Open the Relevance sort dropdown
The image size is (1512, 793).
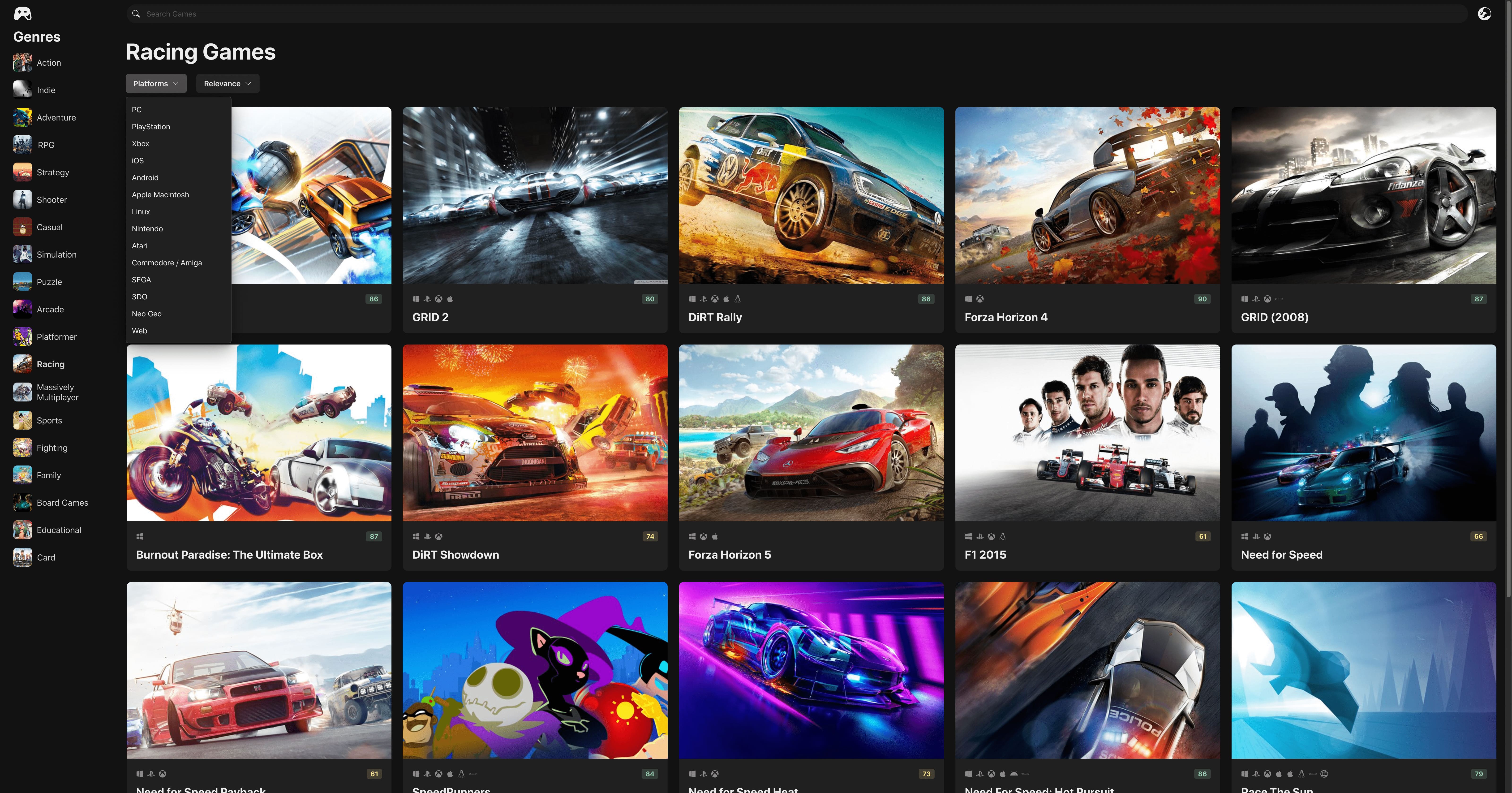(228, 83)
